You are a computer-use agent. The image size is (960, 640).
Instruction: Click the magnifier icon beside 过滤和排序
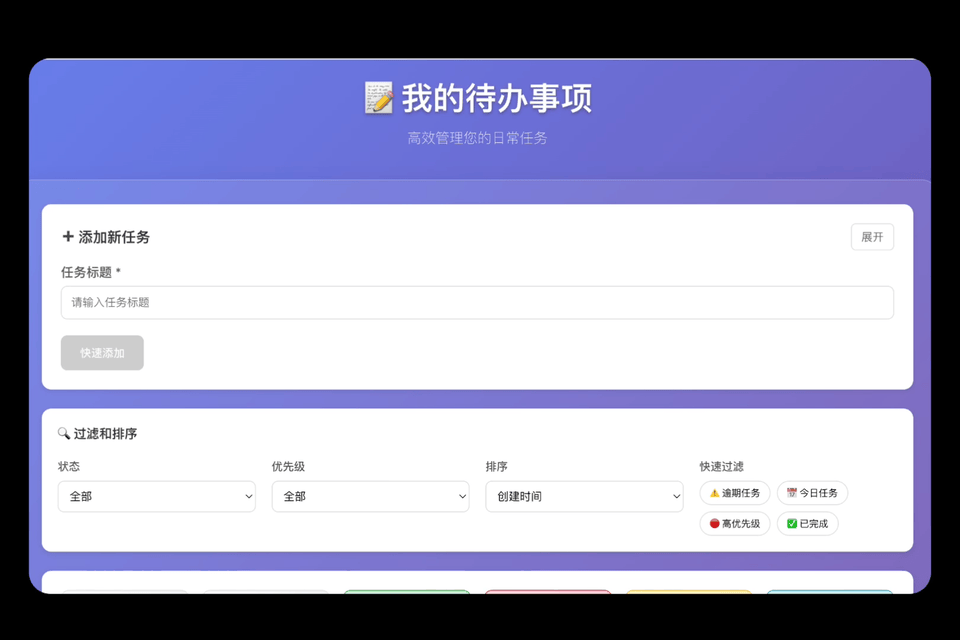64,434
